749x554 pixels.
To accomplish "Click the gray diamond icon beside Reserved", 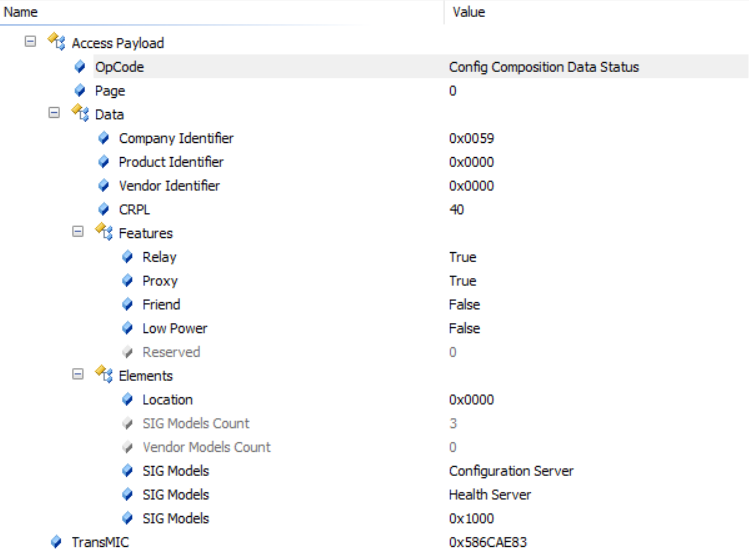I will coord(127,352).
